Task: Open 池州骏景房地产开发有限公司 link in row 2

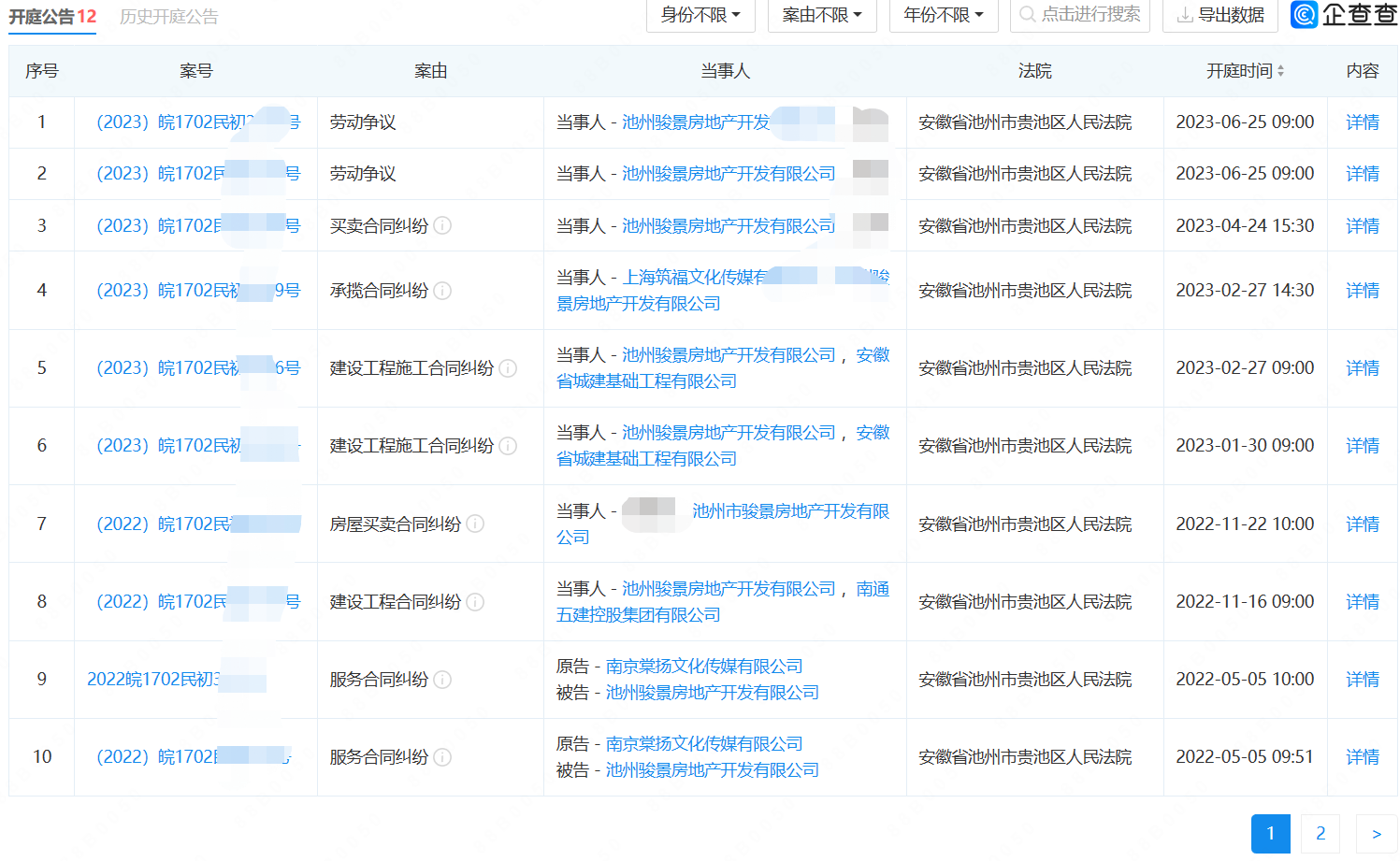Action: pyautogui.click(x=729, y=174)
